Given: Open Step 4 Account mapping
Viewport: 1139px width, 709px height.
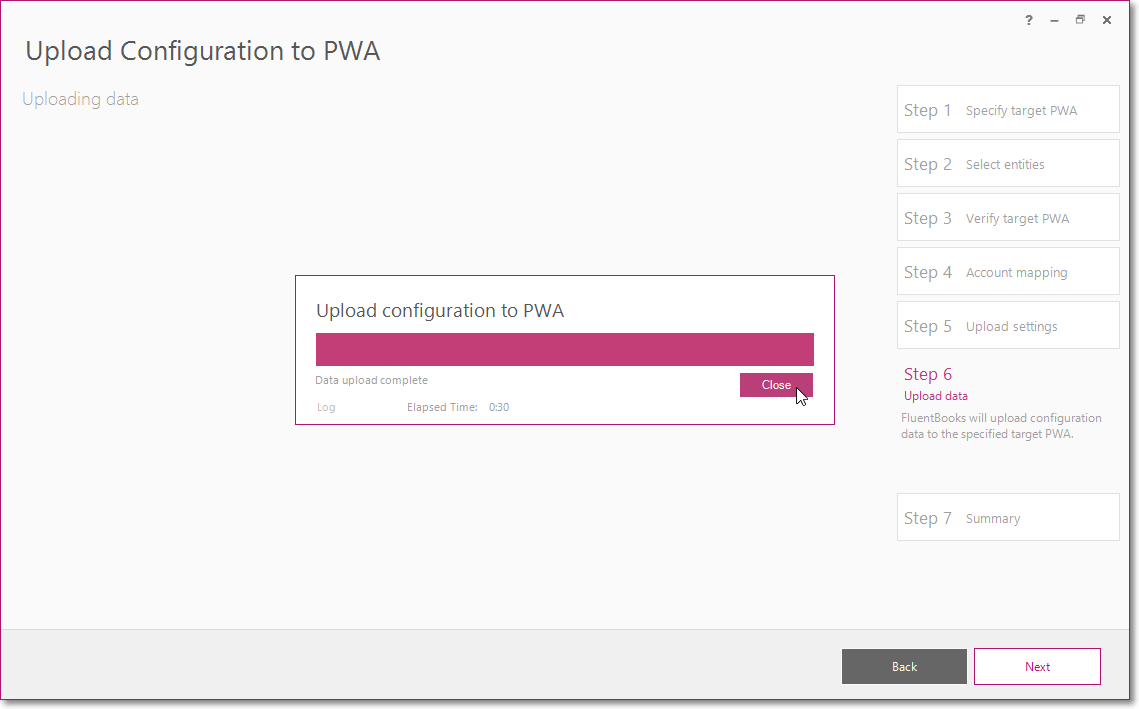Looking at the screenshot, I should [1008, 272].
